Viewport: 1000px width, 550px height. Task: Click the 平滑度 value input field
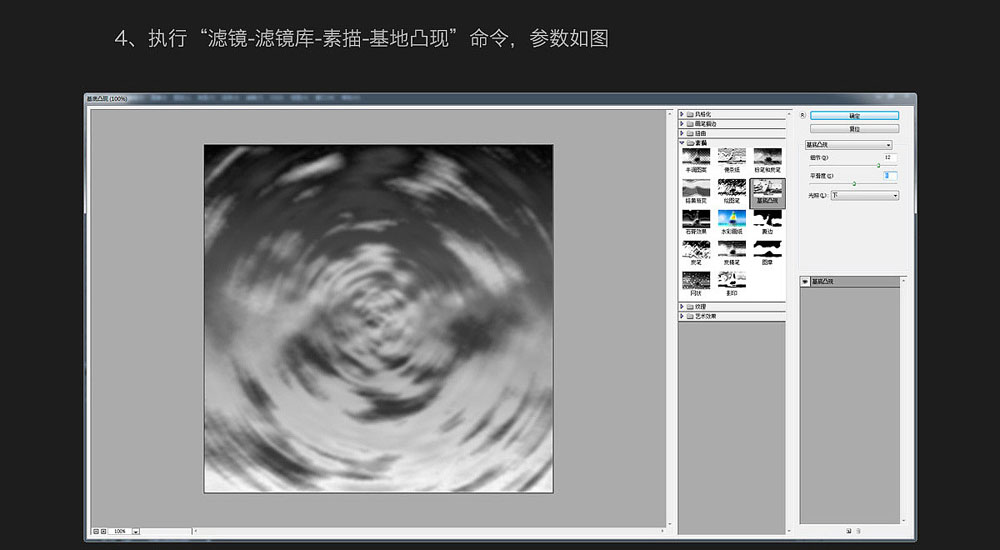coord(890,175)
